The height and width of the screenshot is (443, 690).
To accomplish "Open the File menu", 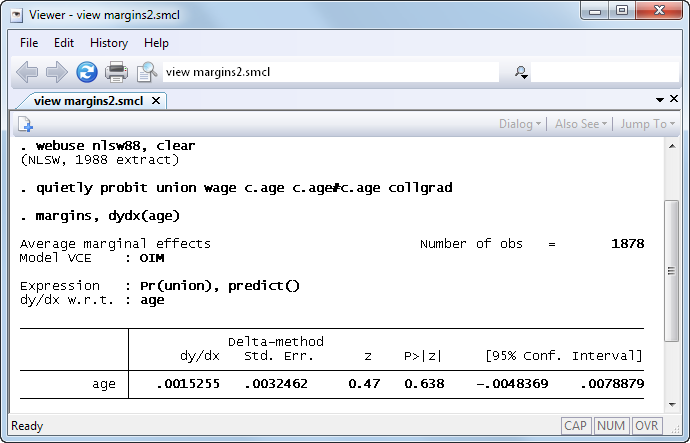I will 29,43.
